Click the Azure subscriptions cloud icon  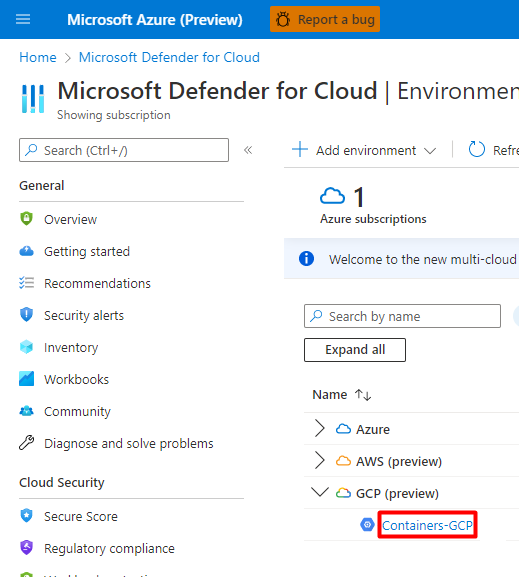332,196
